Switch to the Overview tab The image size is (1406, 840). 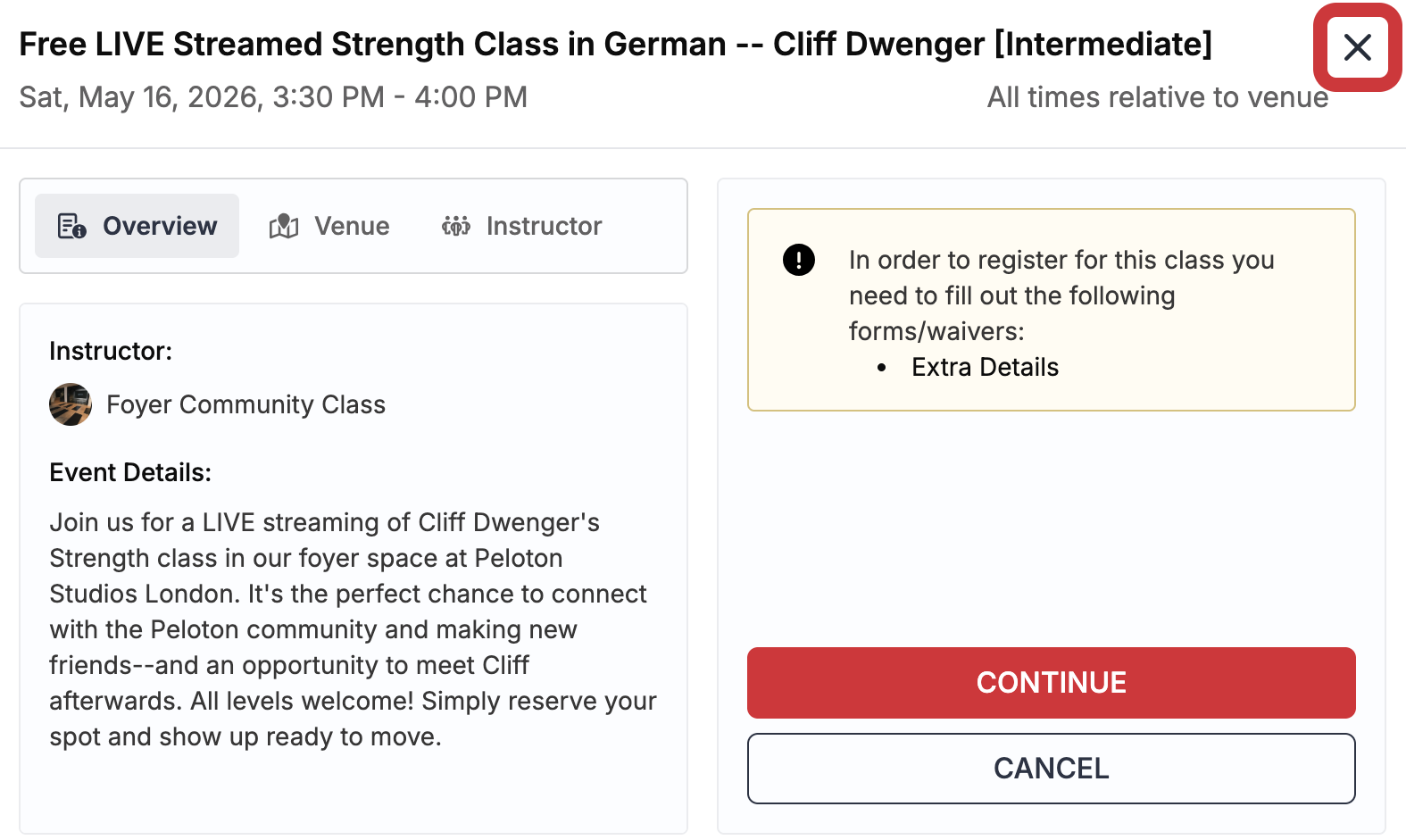(137, 226)
